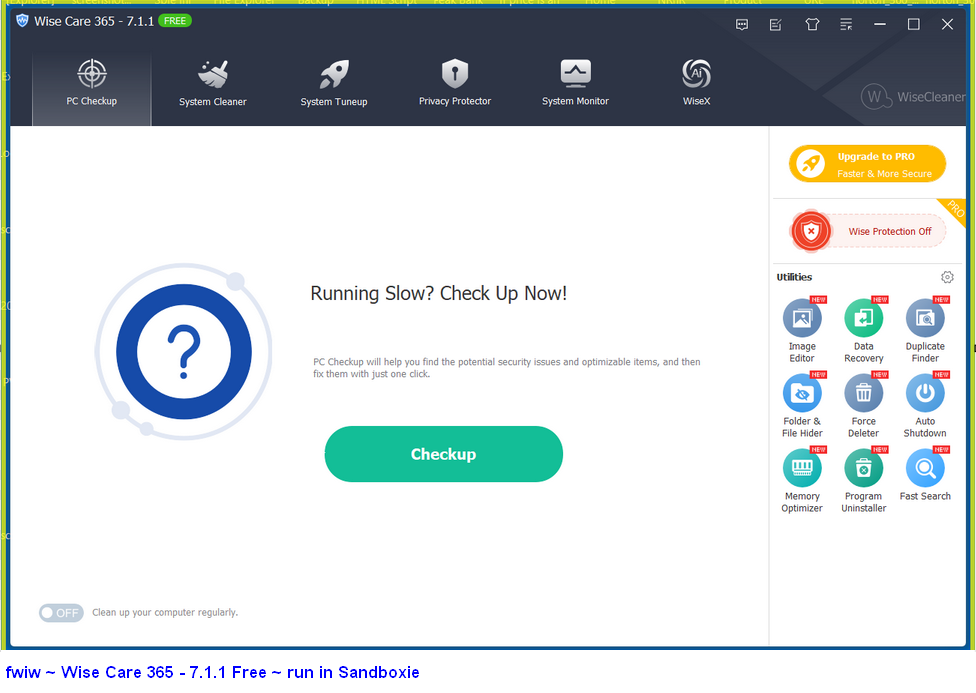Launch the Data Recovery utility
Viewport: 976px width, 693px height.
(863, 319)
